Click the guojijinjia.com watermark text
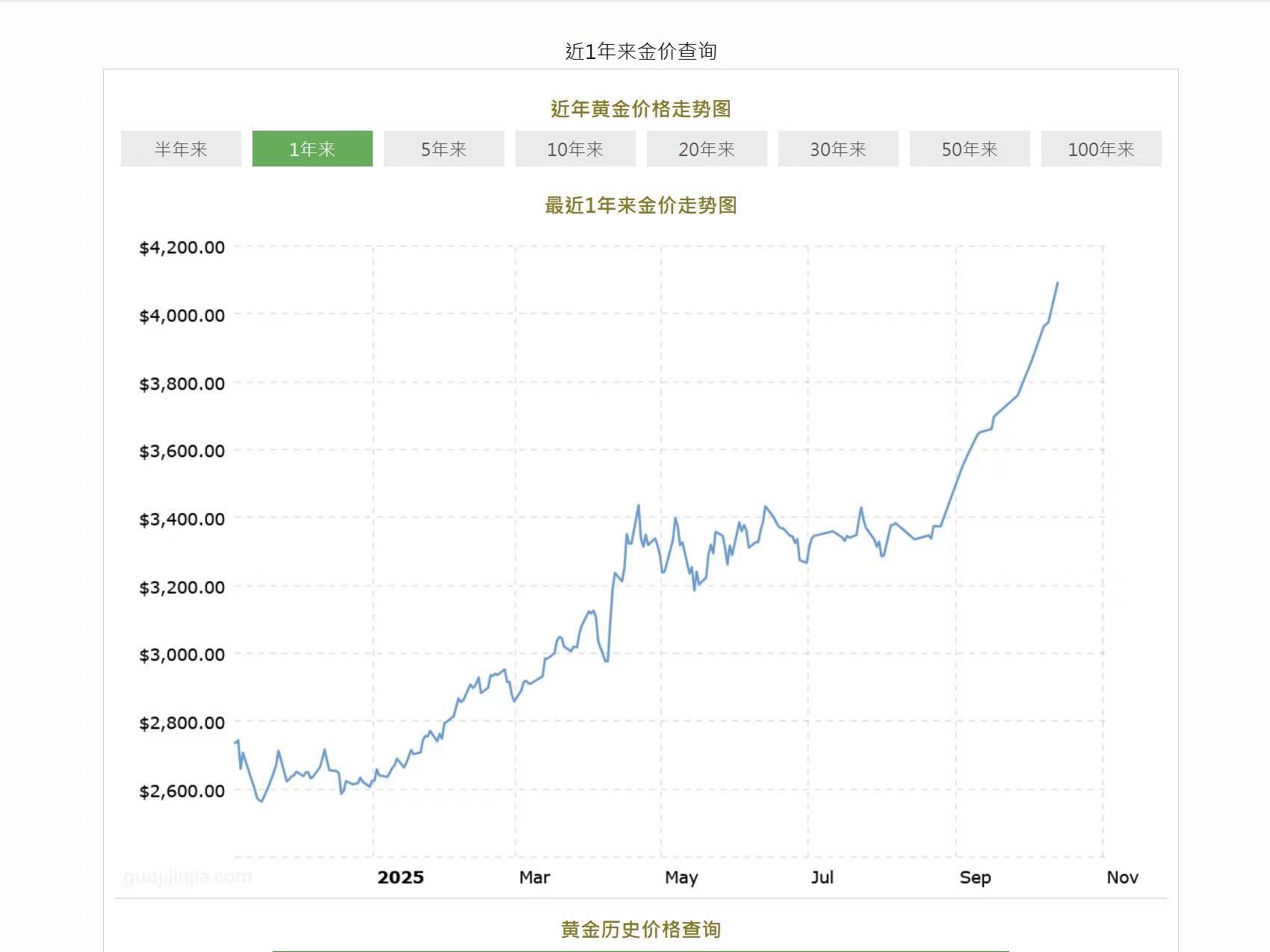Image resolution: width=1270 pixels, height=952 pixels. tap(188, 877)
